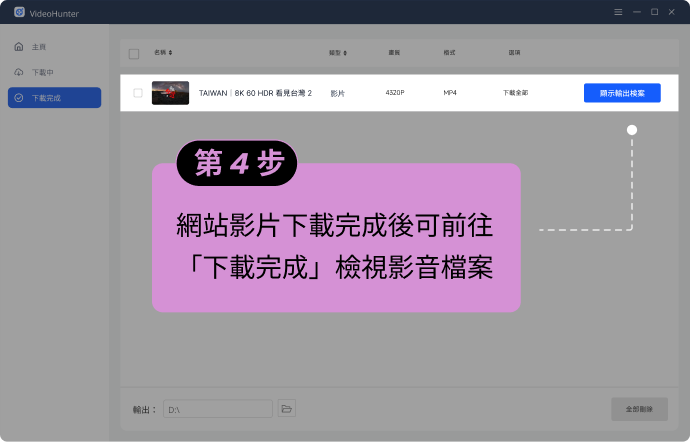This screenshot has height=442, width=690.
Task: Check the TAIWAN 8K video row checkbox
Action: coord(138,93)
